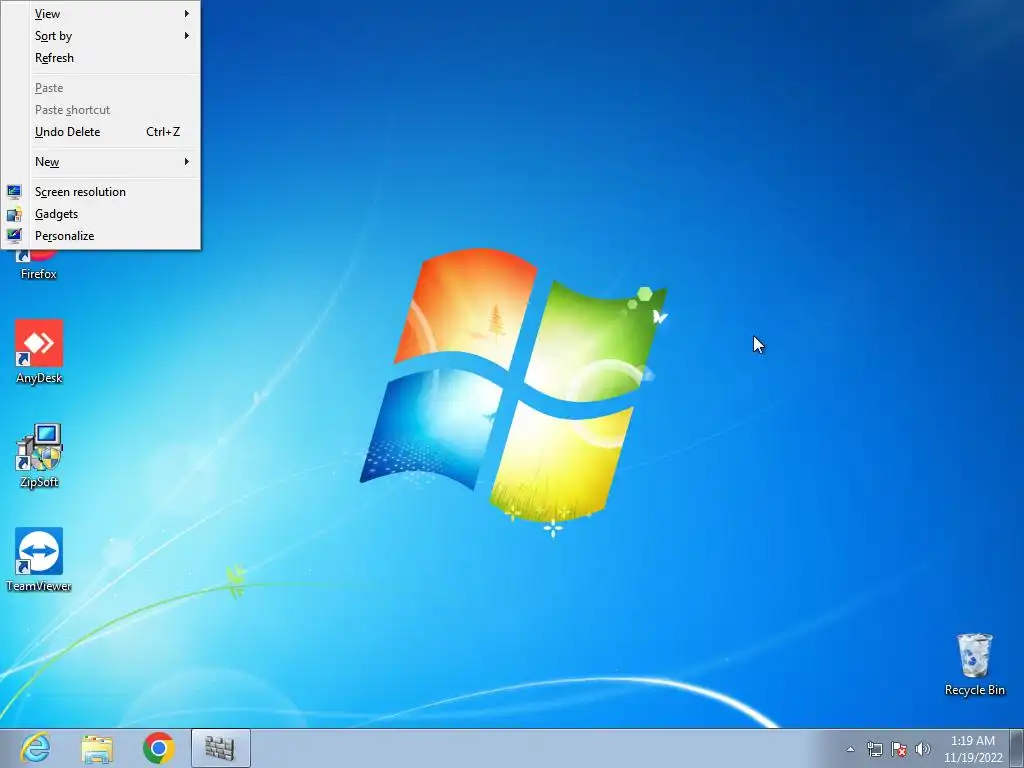This screenshot has width=1024, height=768.
Task: Expand the Sort by submenu arrow
Action: coord(187,36)
